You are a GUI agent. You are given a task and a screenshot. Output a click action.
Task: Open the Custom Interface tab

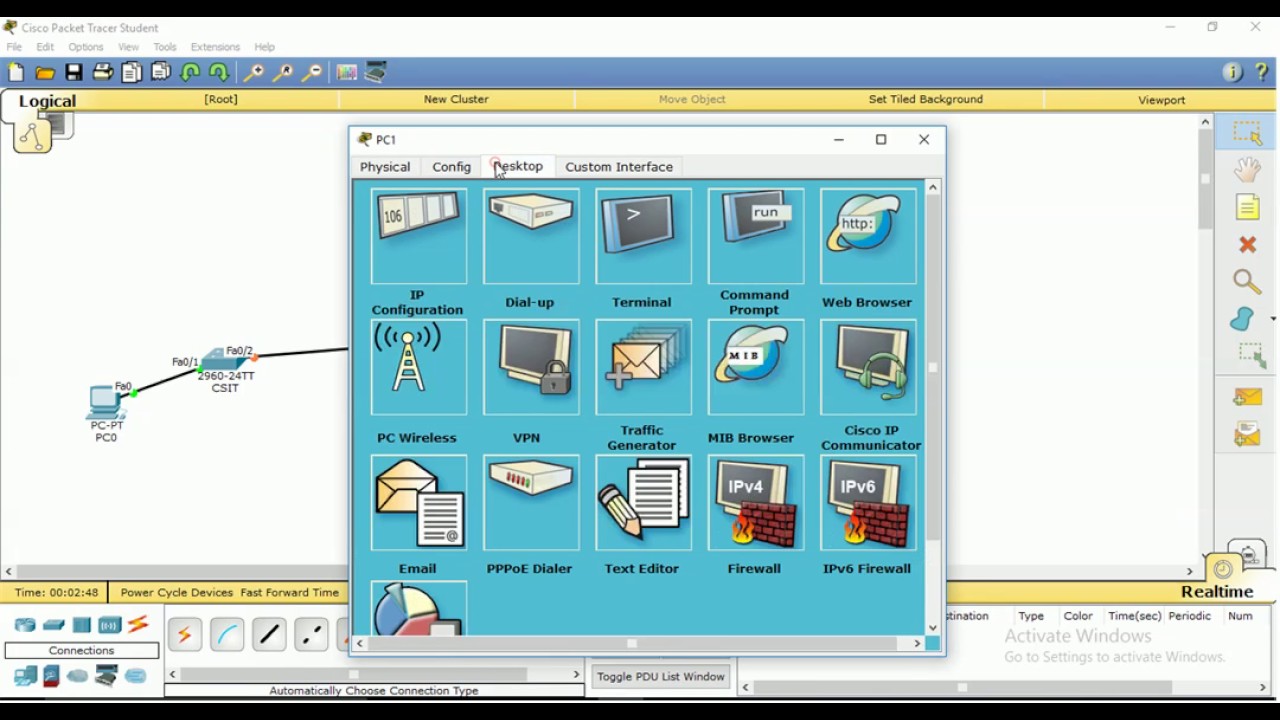[619, 167]
